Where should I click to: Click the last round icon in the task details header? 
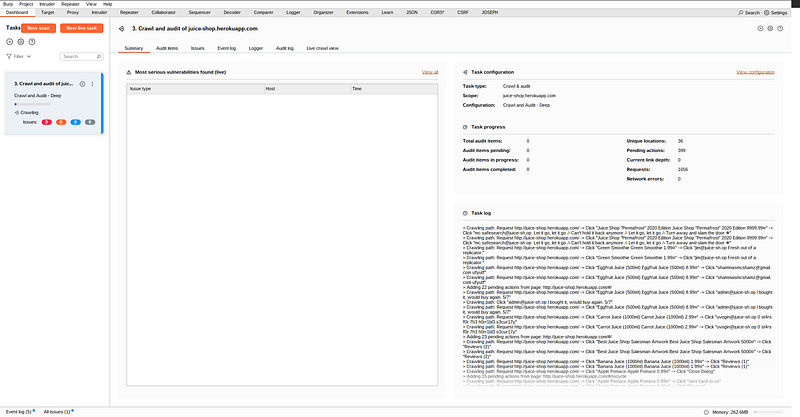click(x=780, y=29)
